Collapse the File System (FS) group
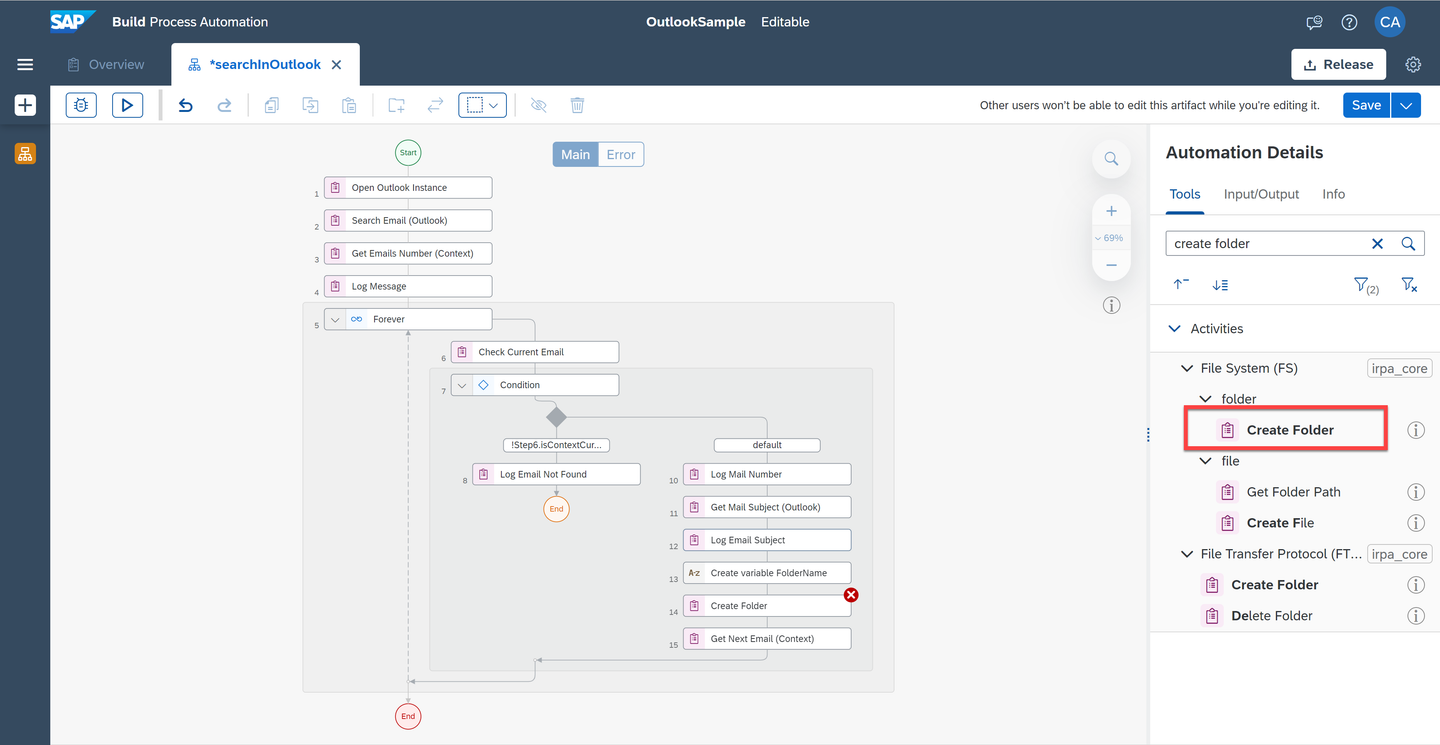The width and height of the screenshot is (1440, 745). coord(1187,368)
